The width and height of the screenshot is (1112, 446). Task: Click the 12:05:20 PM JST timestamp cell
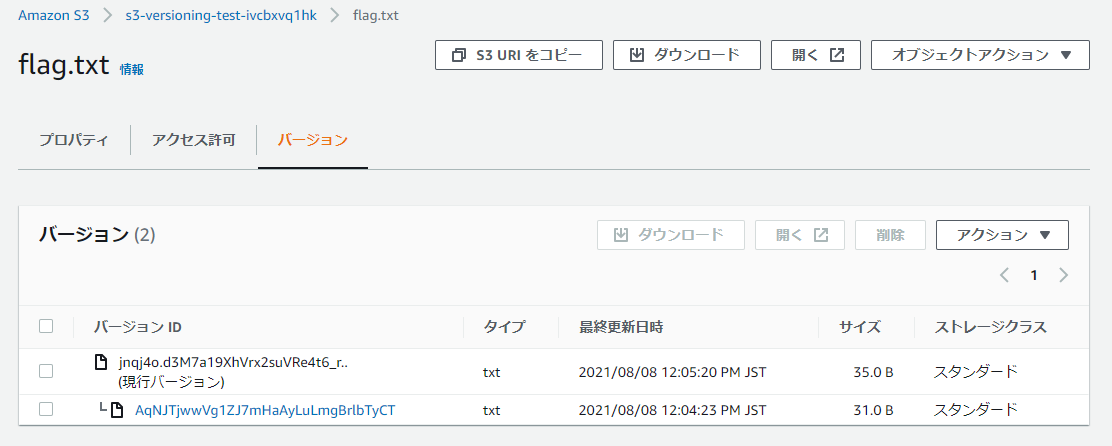pos(672,372)
